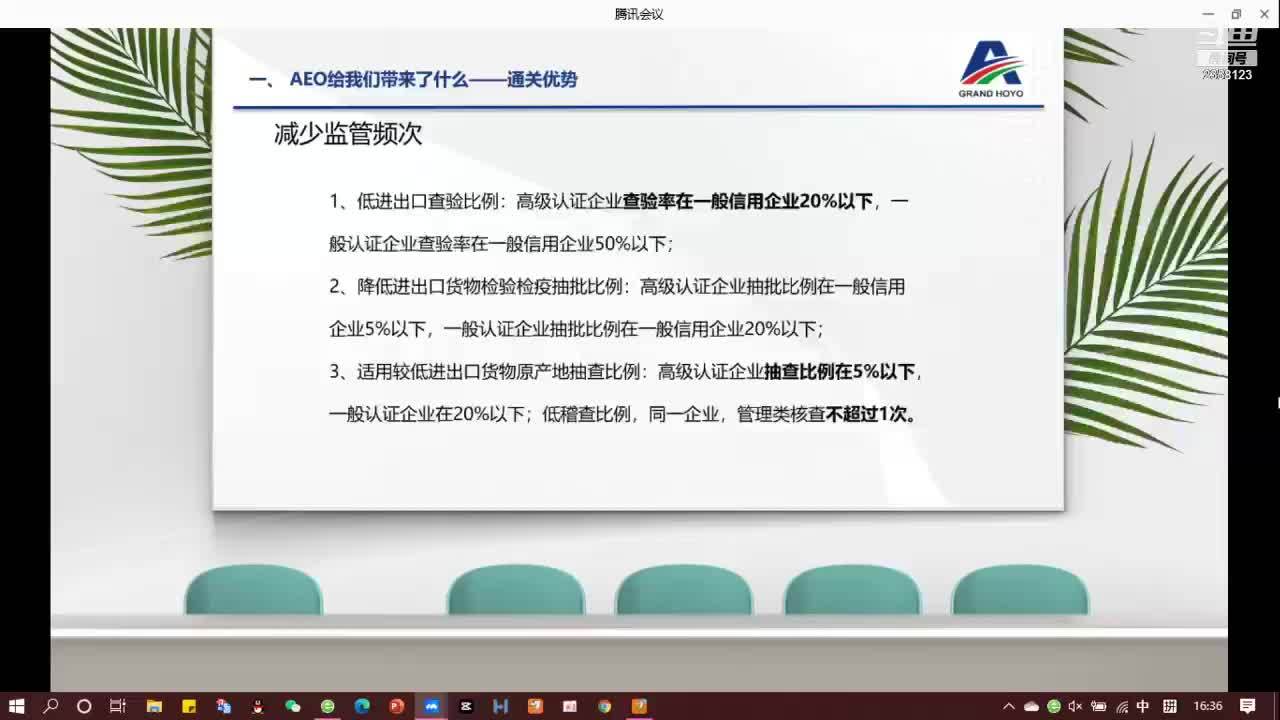Toggle the 中 input language indicator
Image resolution: width=1280 pixels, height=720 pixels.
point(1143,706)
